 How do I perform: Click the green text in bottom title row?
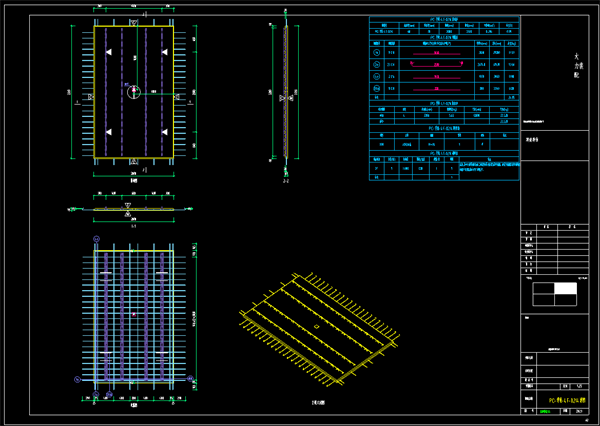(x=545, y=412)
